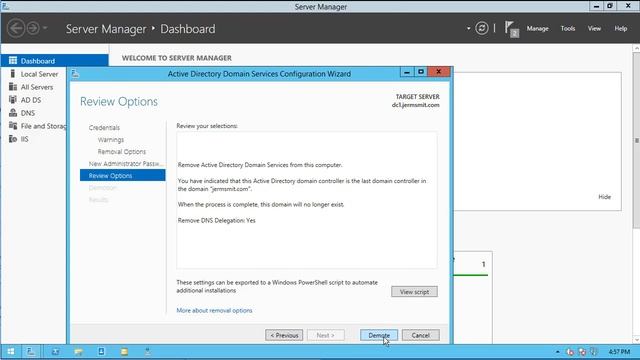Click the All Servers icon

click(13, 87)
